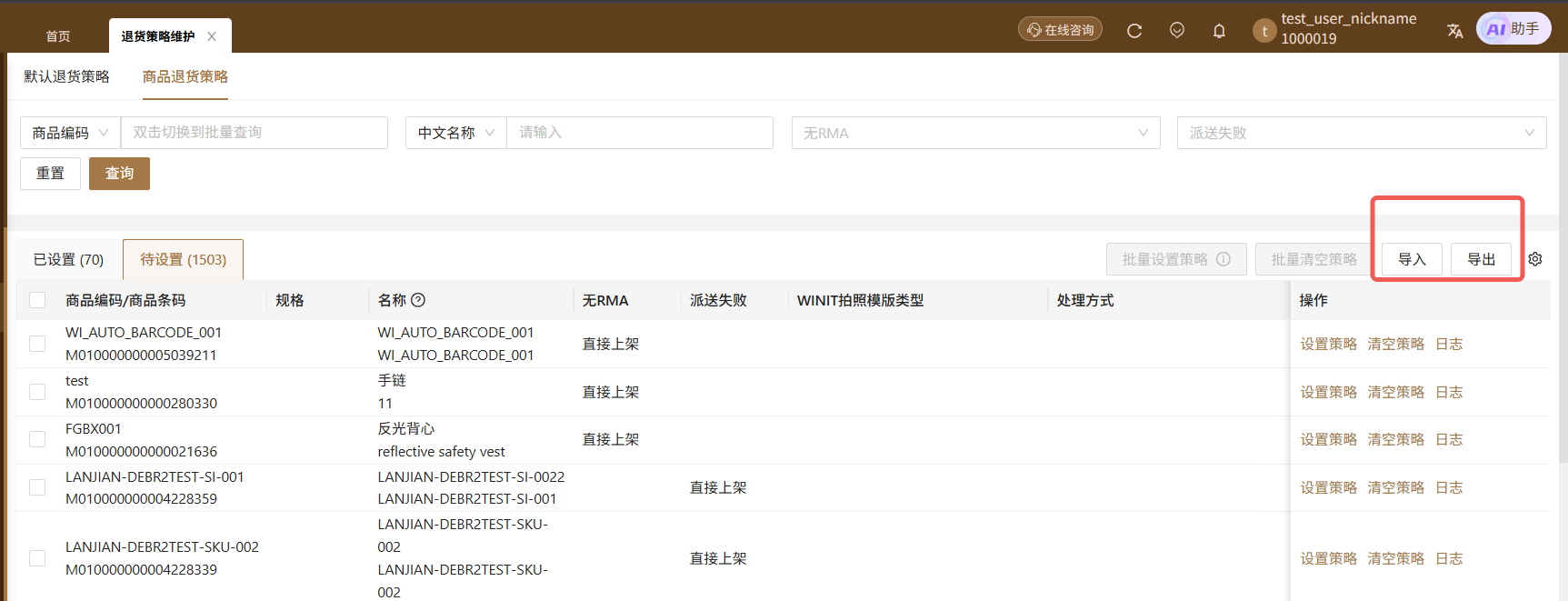Click barcode M010000000005039211

point(141,356)
